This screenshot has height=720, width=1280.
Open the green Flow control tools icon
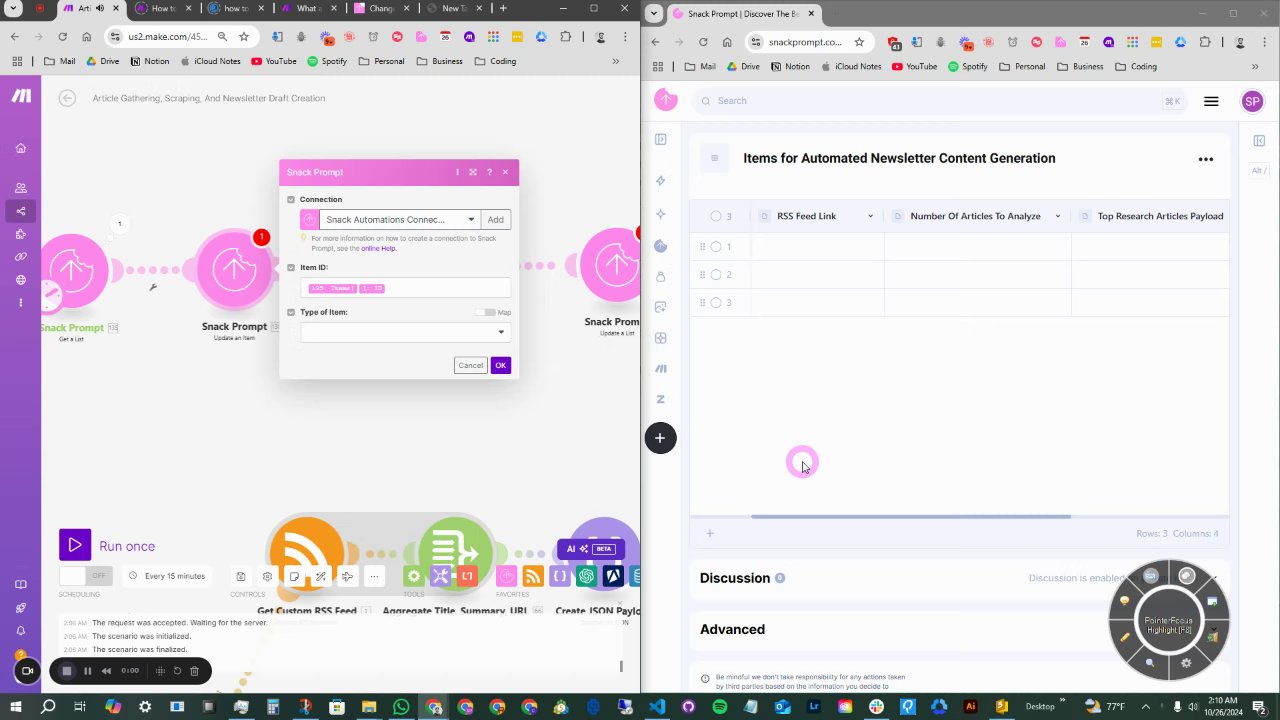(413, 576)
